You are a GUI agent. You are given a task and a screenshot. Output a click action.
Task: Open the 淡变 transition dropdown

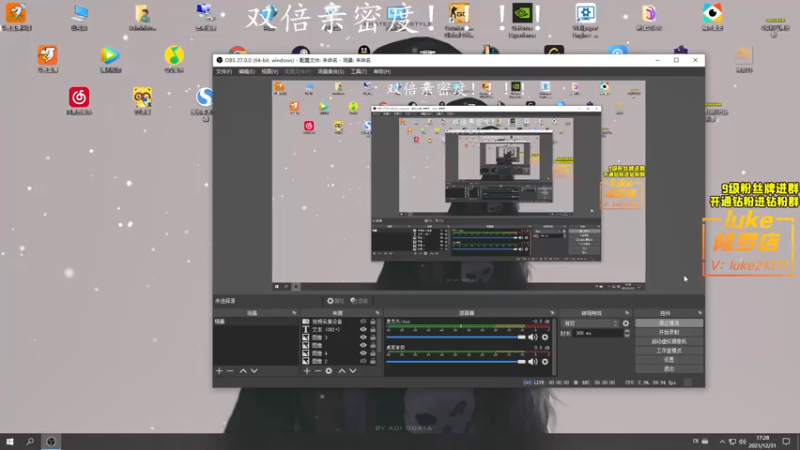(590, 323)
